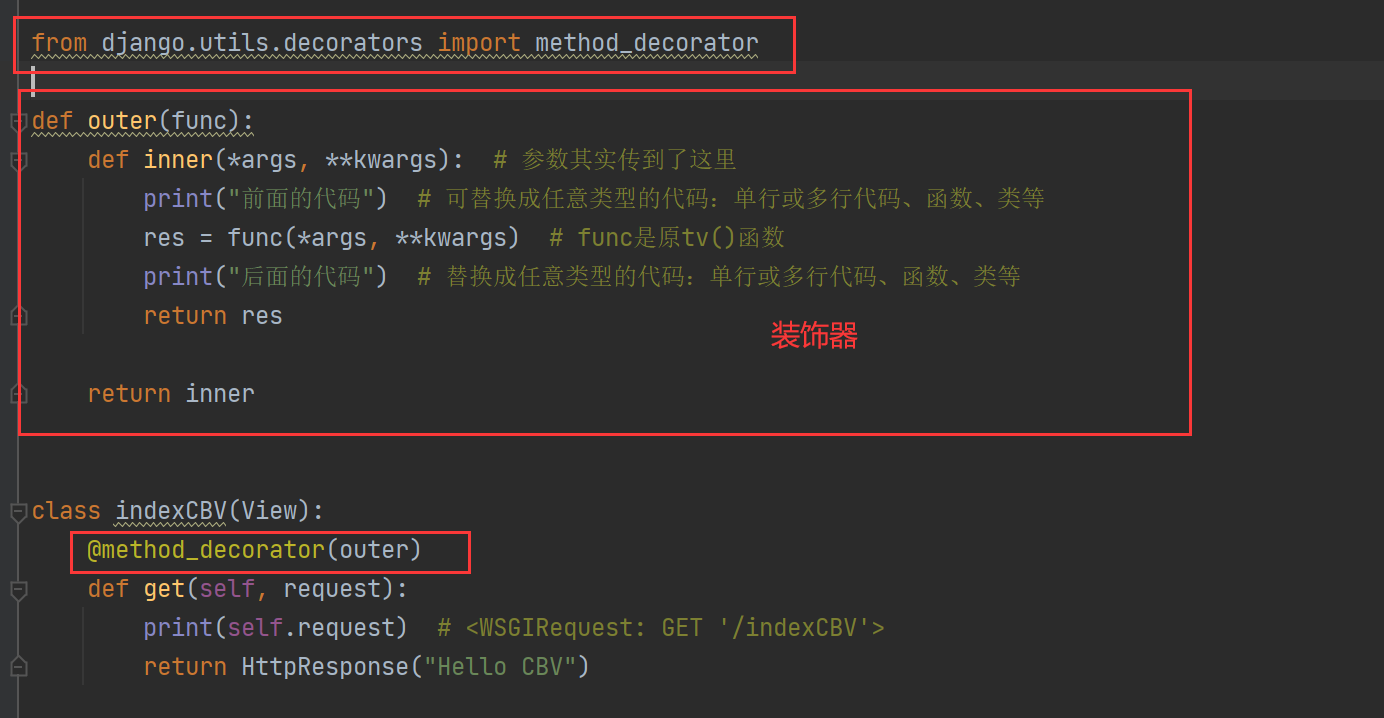Click the WSGIRequest comment text
This screenshot has width=1384, height=718.
coord(661,628)
